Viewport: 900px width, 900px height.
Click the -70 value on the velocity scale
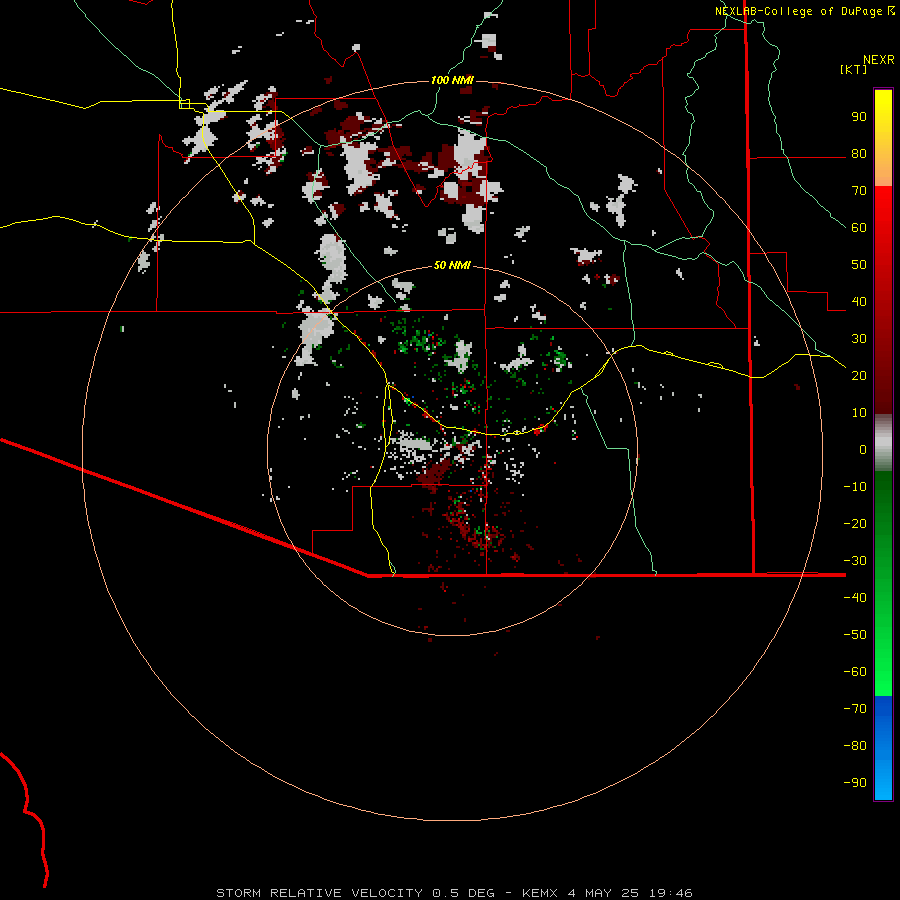click(855, 708)
